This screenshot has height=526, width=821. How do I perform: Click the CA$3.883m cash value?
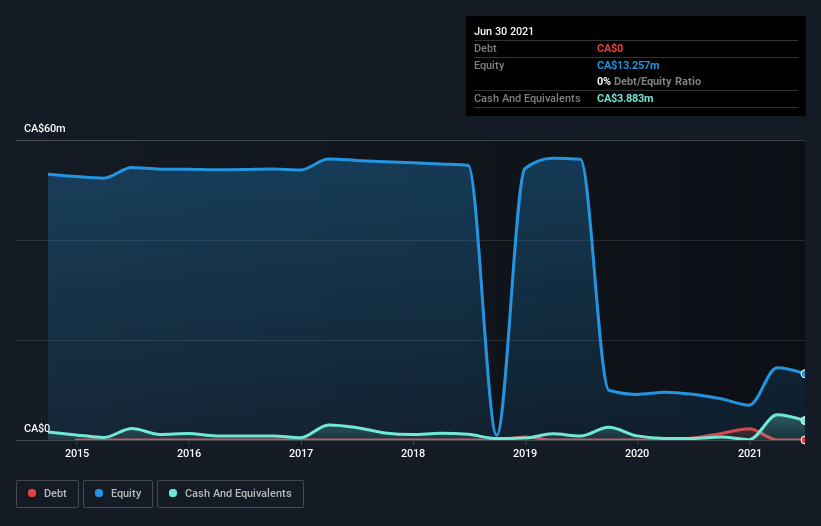click(625, 98)
